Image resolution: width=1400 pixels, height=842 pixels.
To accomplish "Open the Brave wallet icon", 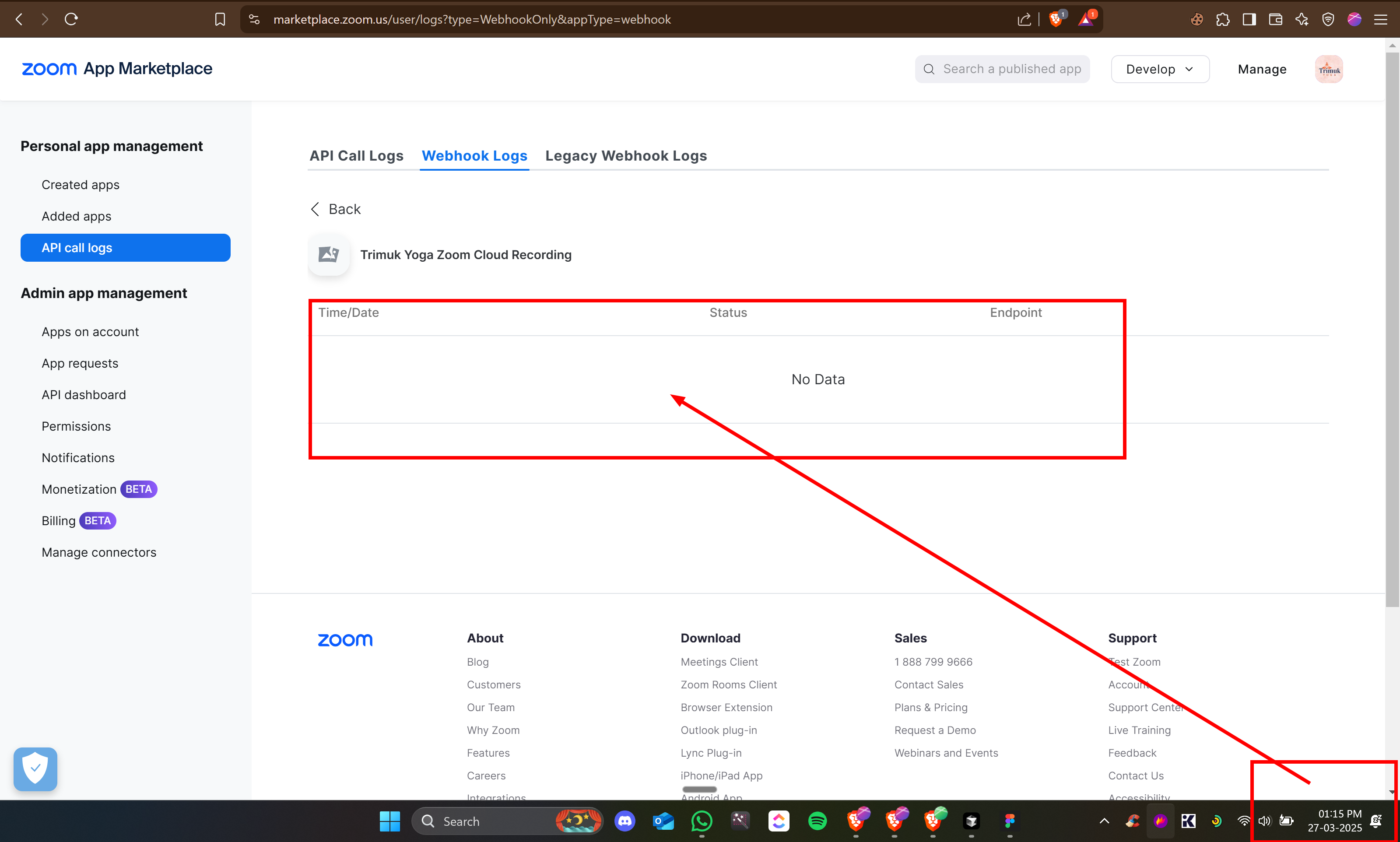I will coord(1275,19).
